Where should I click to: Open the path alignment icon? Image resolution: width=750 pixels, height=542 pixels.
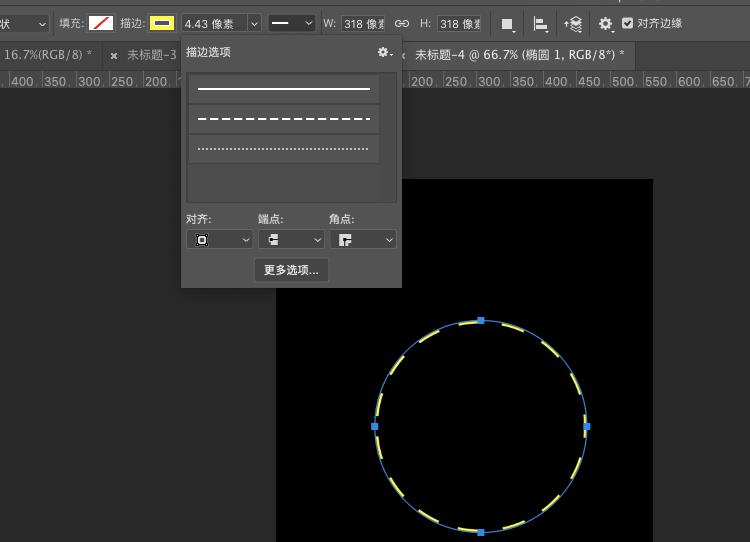tap(540, 24)
